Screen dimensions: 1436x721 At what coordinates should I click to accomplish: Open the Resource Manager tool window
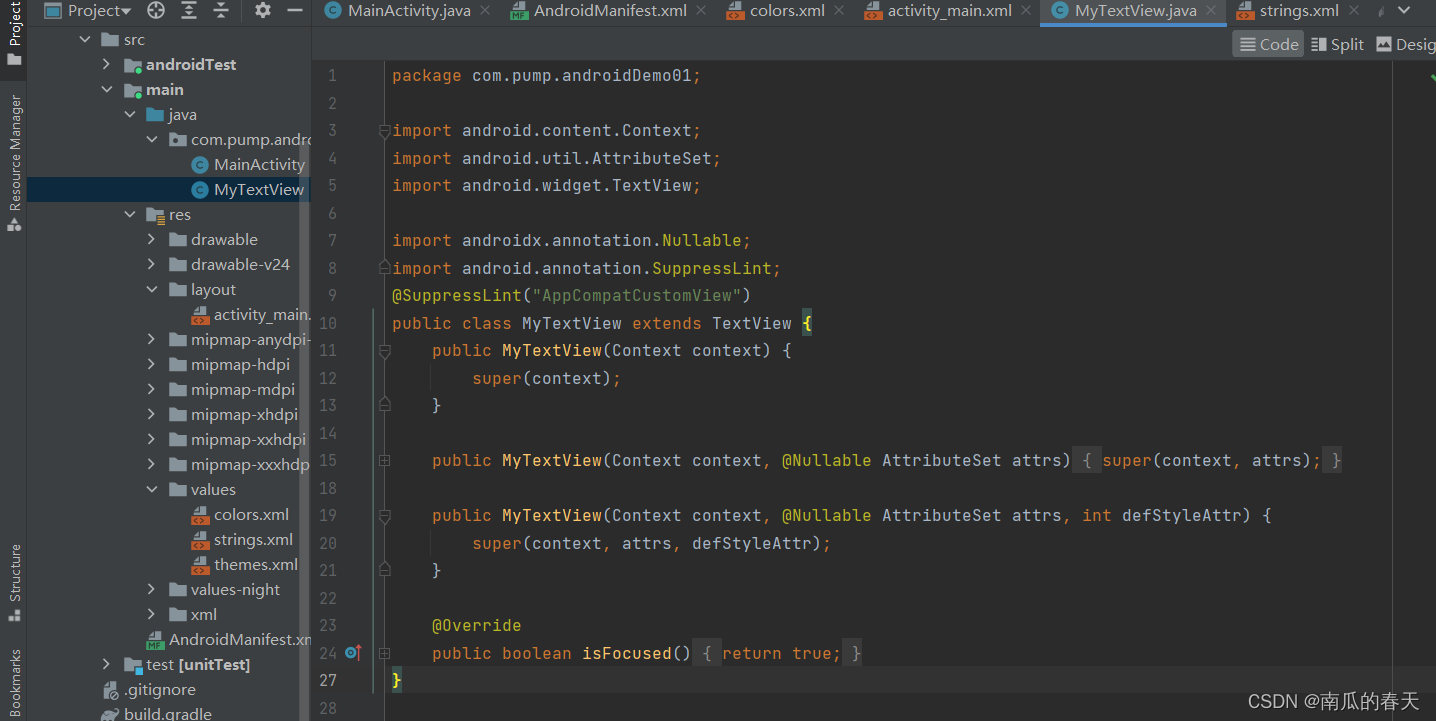coord(14,162)
